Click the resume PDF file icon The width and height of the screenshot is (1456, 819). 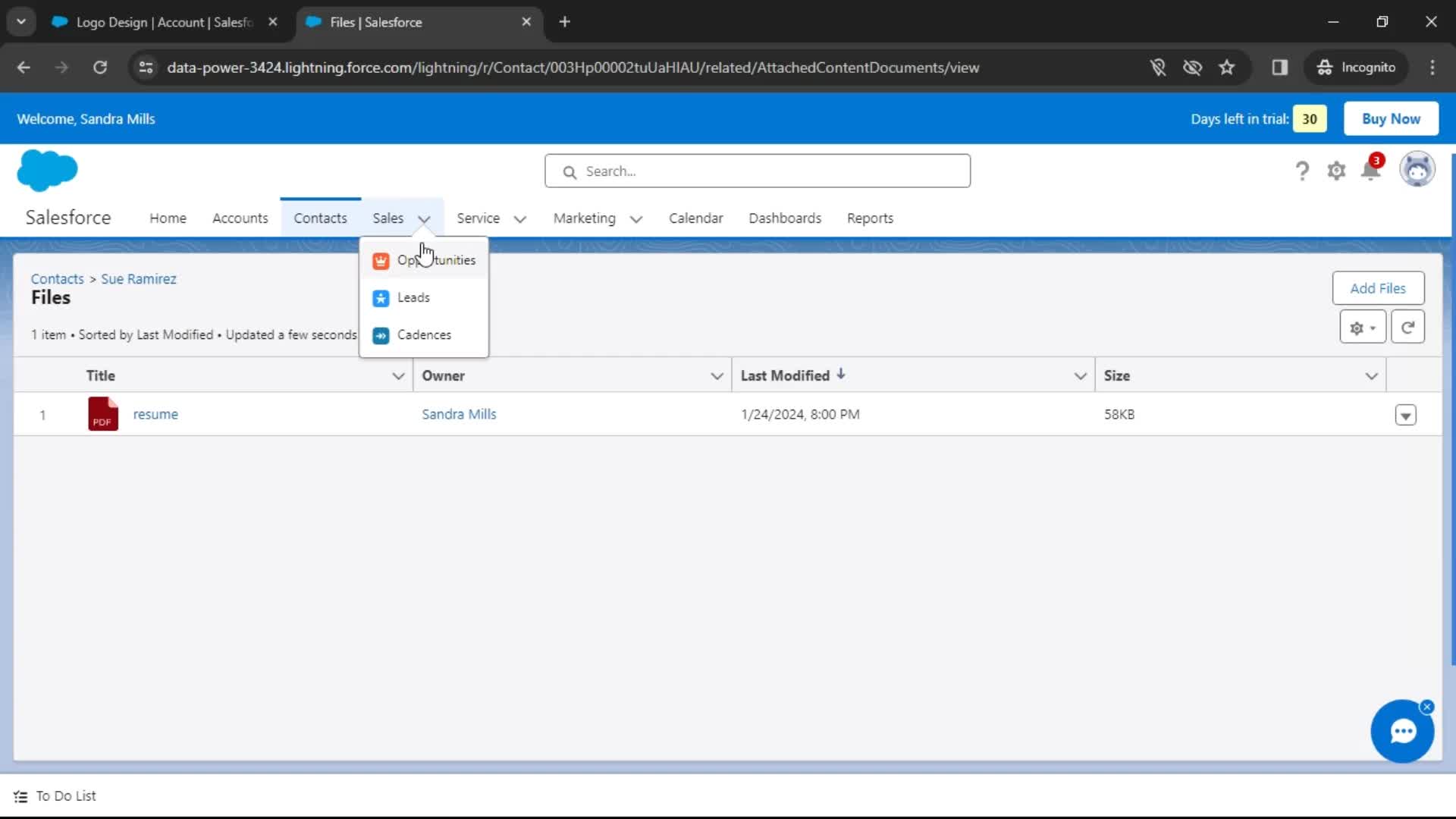point(103,414)
